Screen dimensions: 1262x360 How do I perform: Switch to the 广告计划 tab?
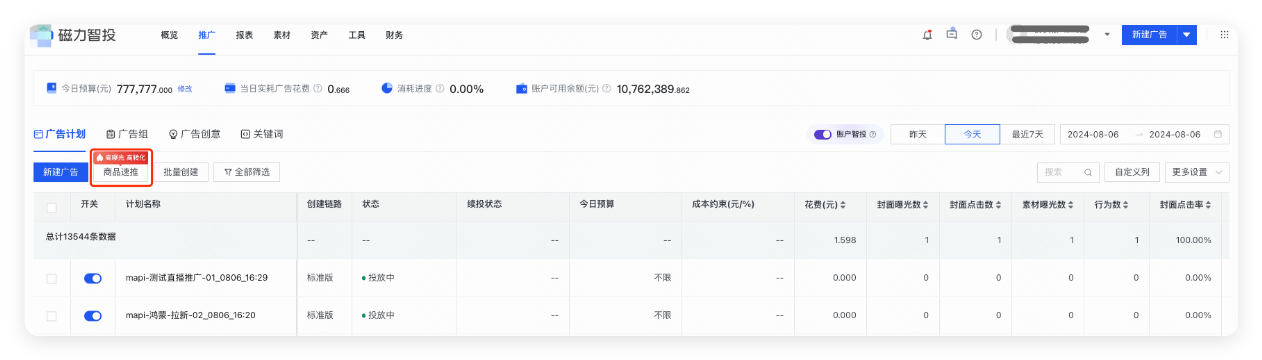60,134
